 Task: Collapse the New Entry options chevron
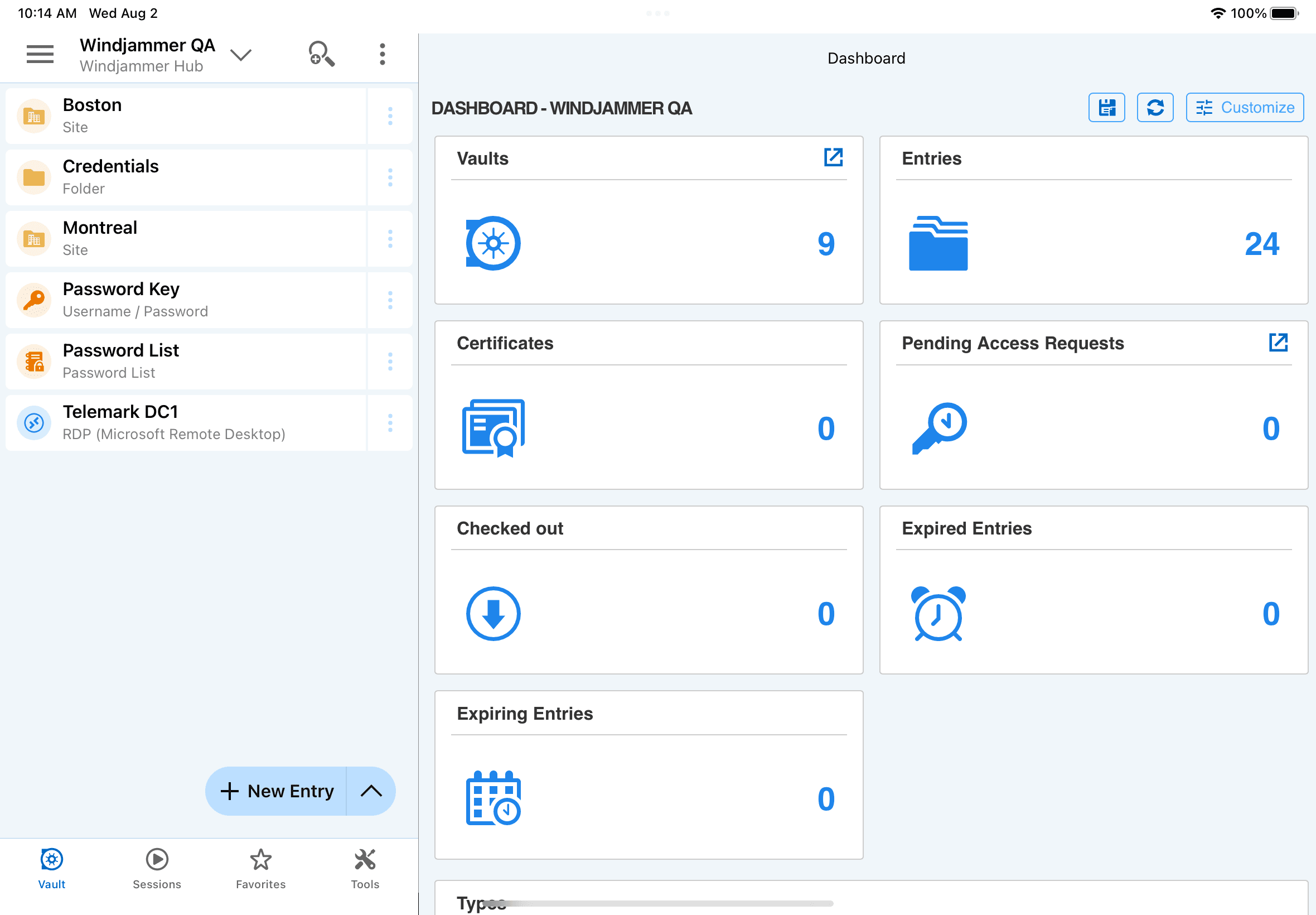[372, 791]
